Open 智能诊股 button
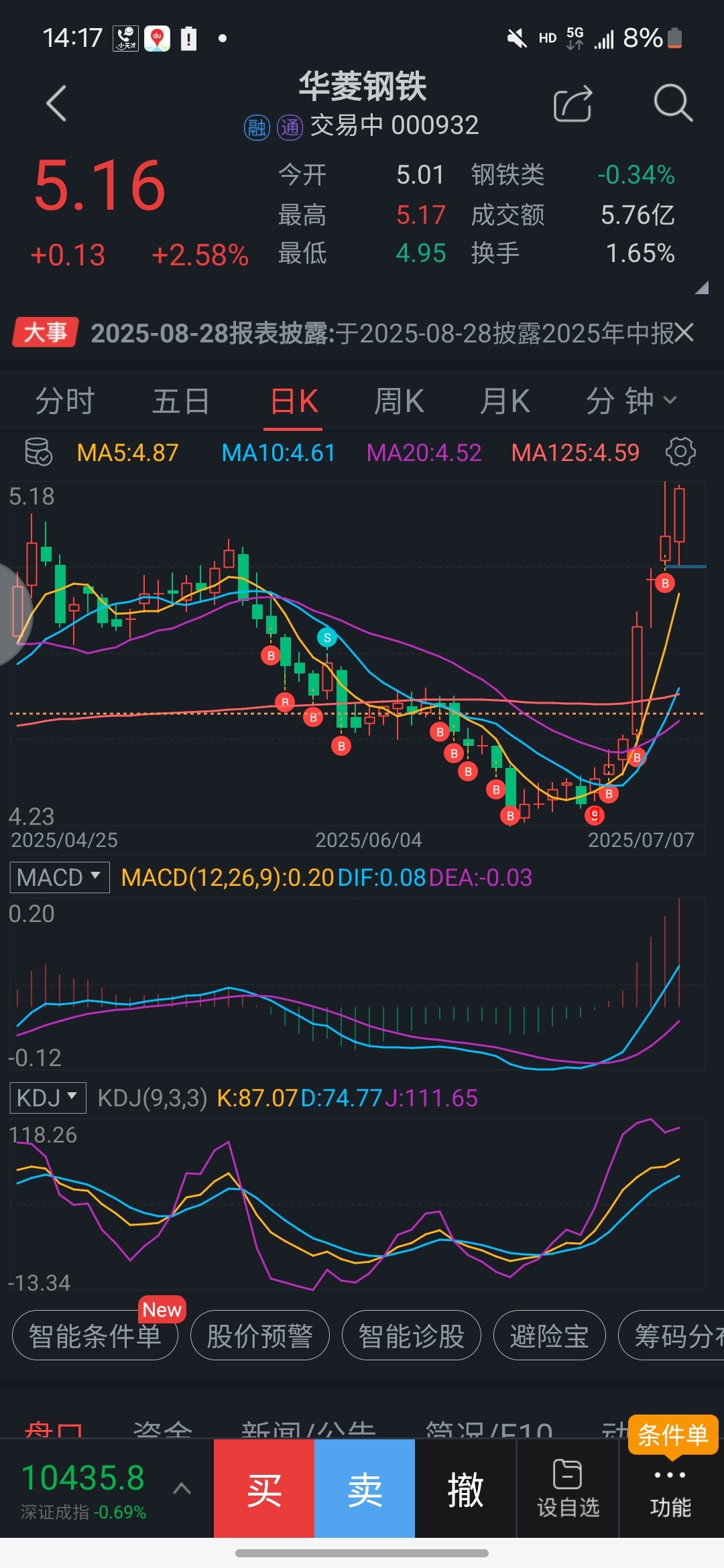Viewport: 724px width, 1568px height. point(412,1335)
